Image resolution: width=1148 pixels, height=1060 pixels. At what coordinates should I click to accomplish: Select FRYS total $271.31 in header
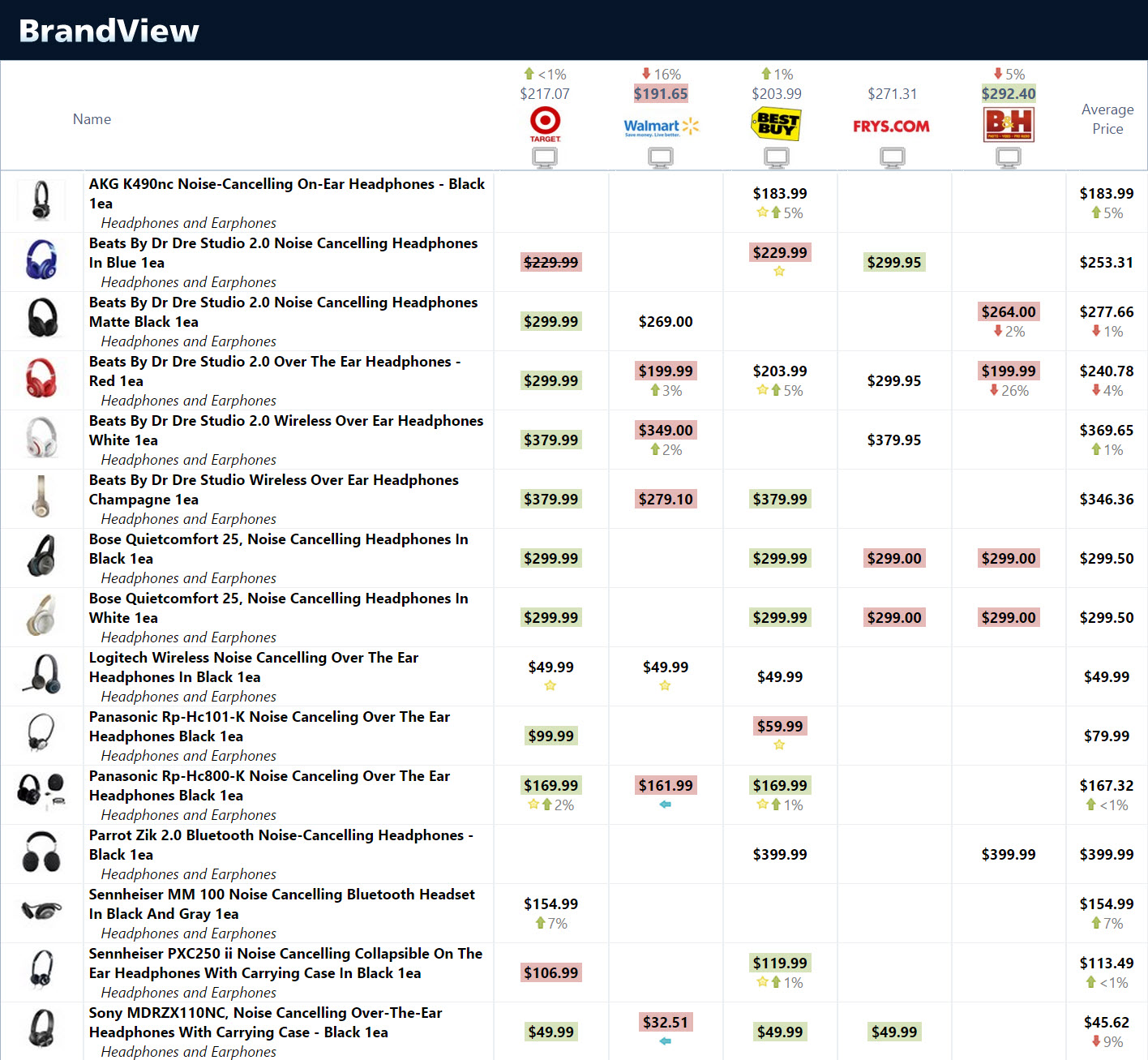coord(893,94)
